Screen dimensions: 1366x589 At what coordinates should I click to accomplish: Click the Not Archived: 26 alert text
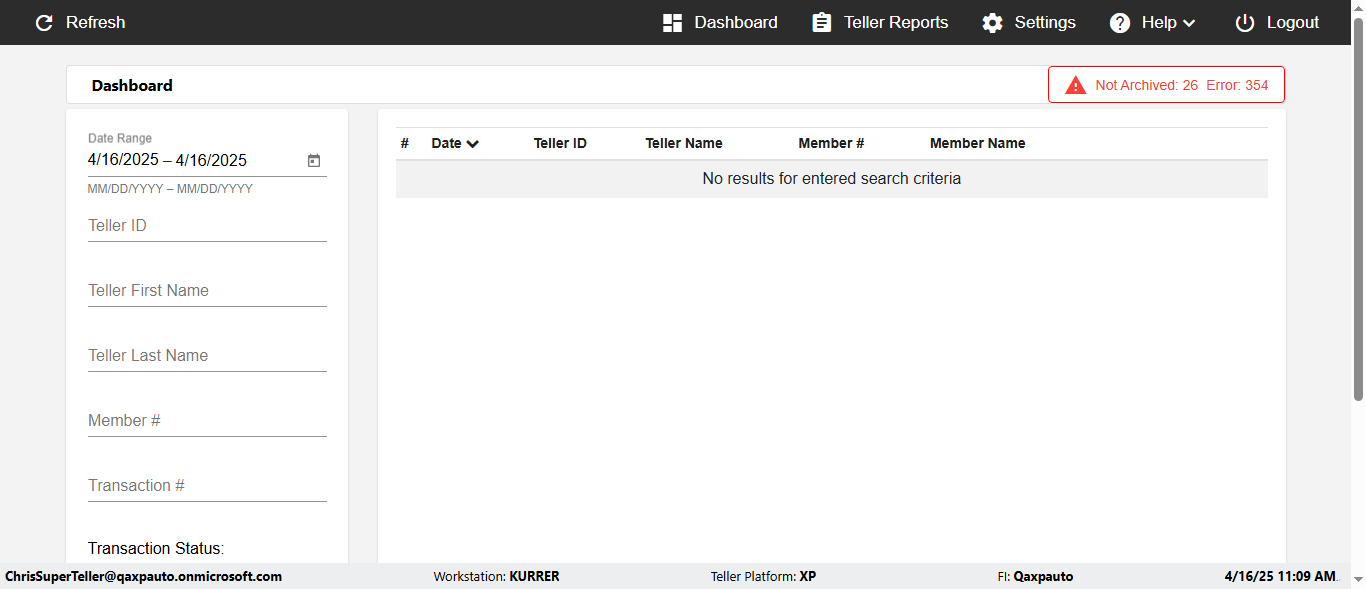click(x=1146, y=85)
